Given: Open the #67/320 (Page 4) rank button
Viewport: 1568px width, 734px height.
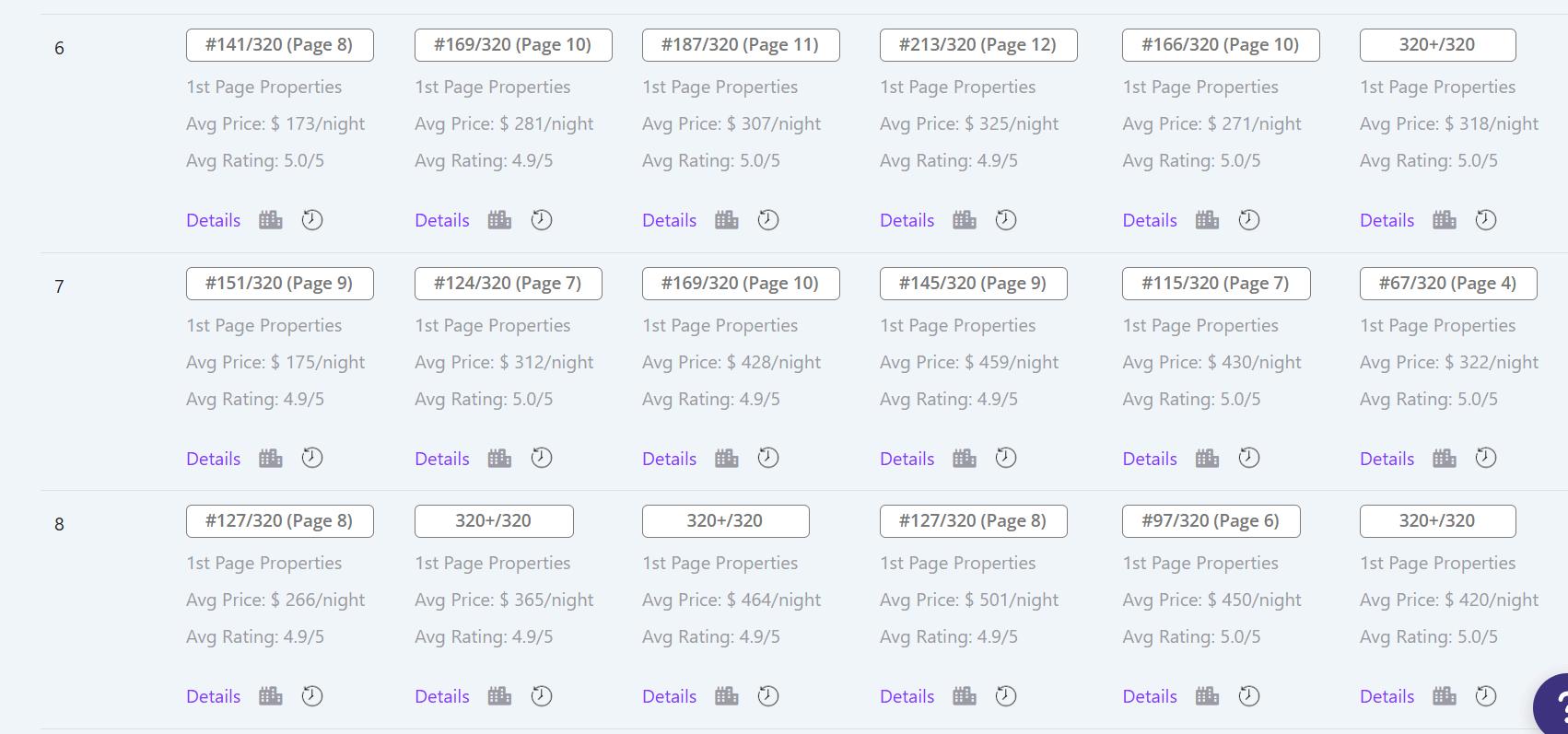Looking at the screenshot, I should tap(1448, 284).
